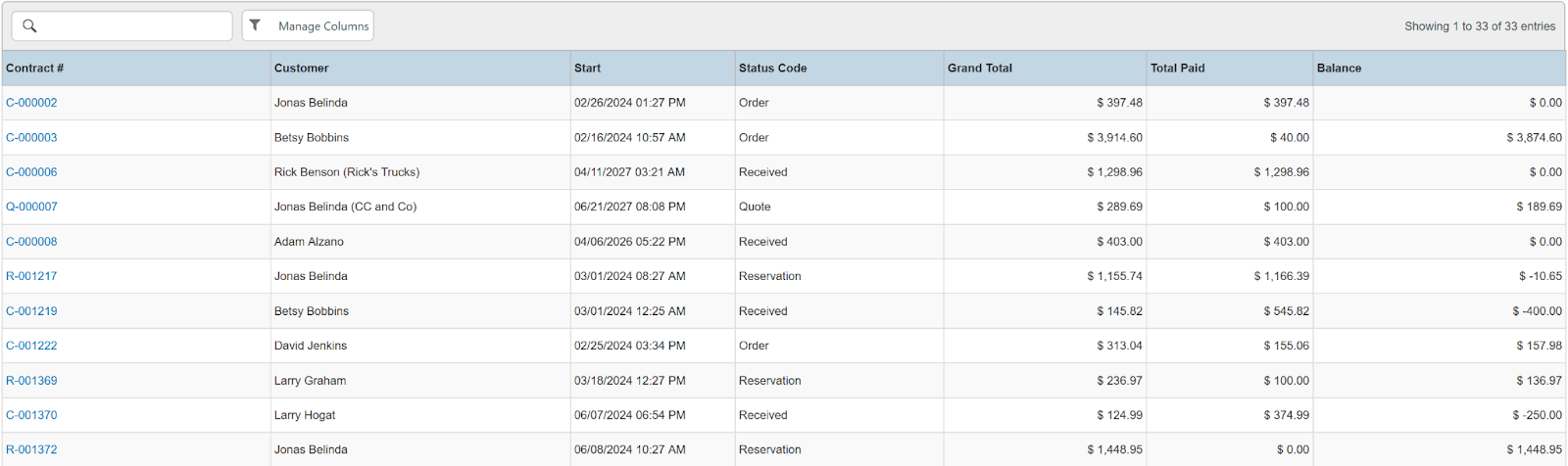Sort by Status Code header

click(x=773, y=69)
